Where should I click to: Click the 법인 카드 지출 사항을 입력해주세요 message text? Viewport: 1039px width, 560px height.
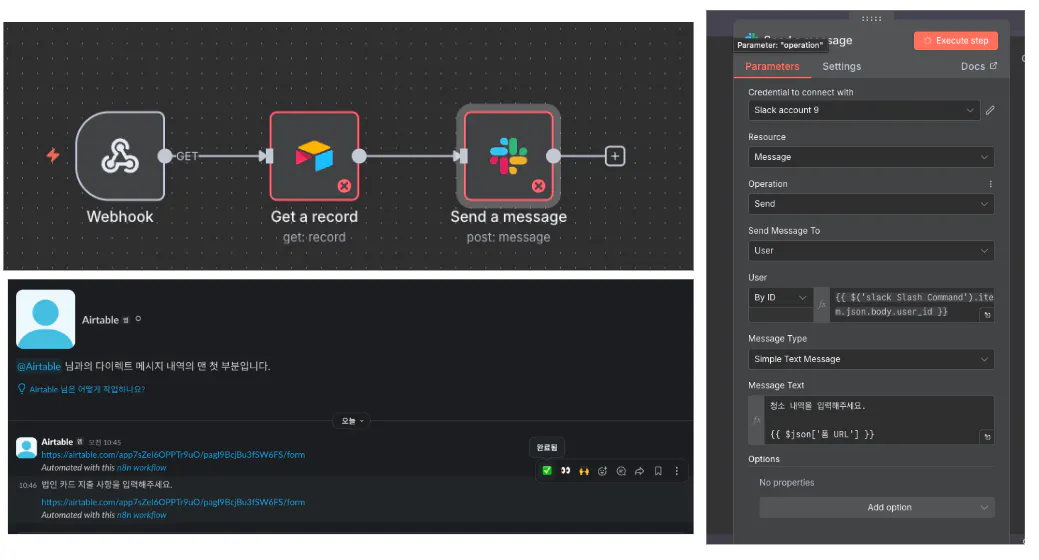coord(107,484)
